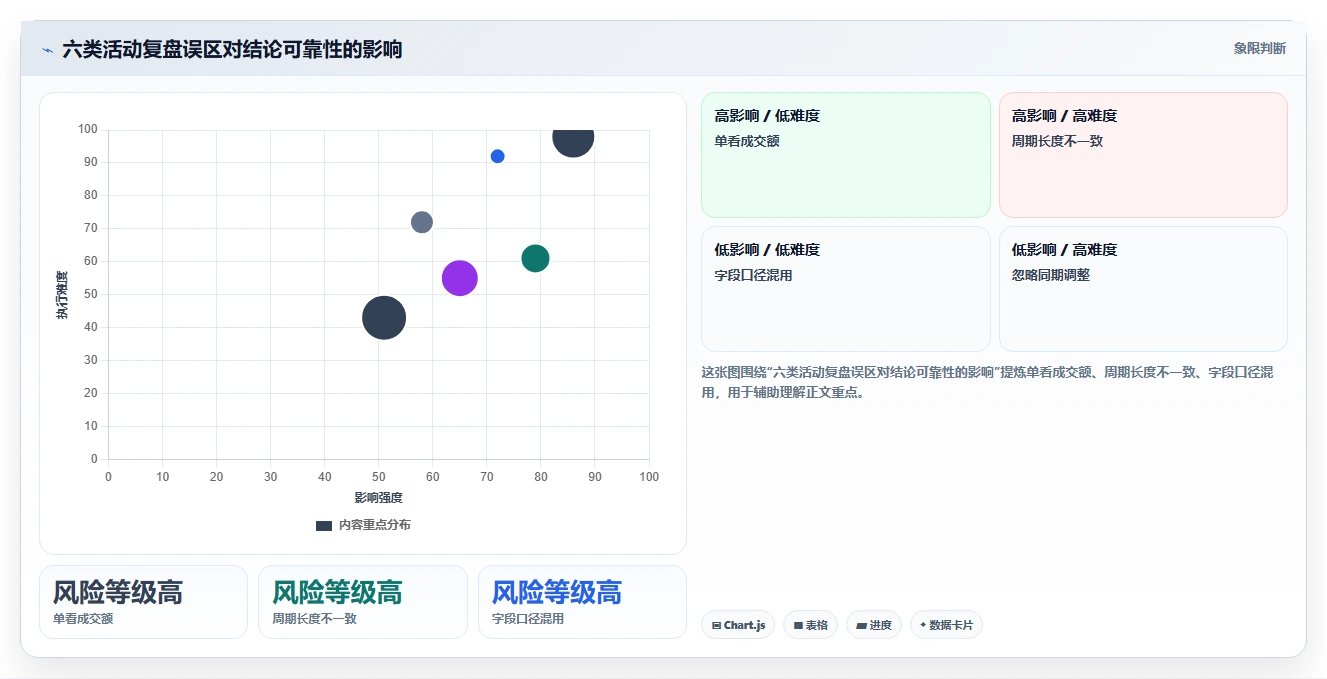Screen dimensions: 1327x679
Task: Select the 高影响 / 高难度 quadrant card
Action: [1143, 155]
